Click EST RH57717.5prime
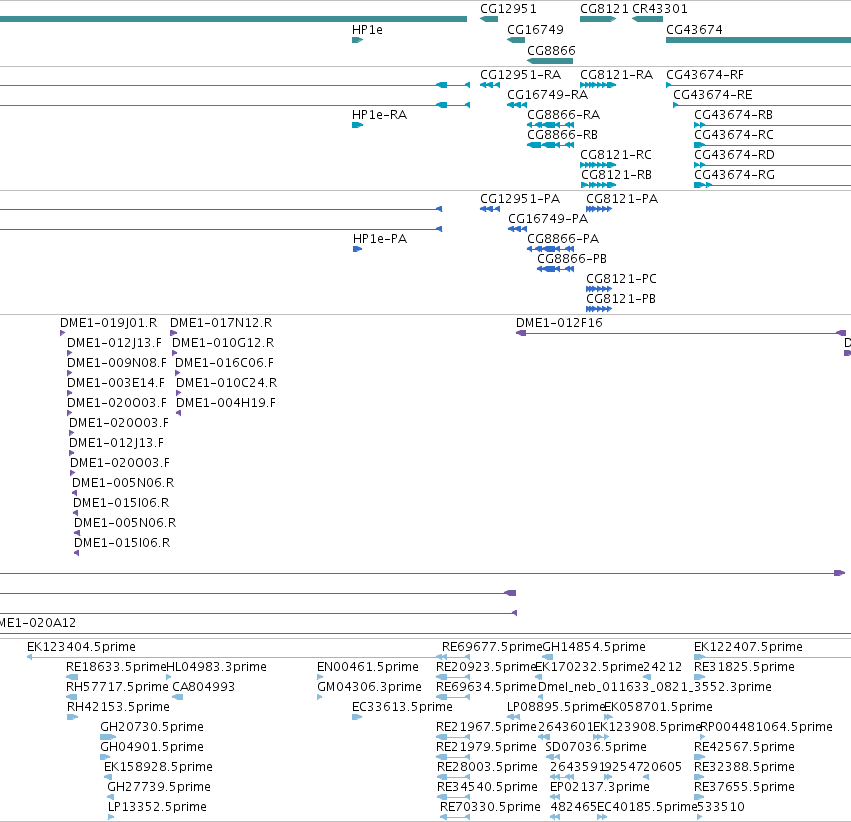 (117, 687)
